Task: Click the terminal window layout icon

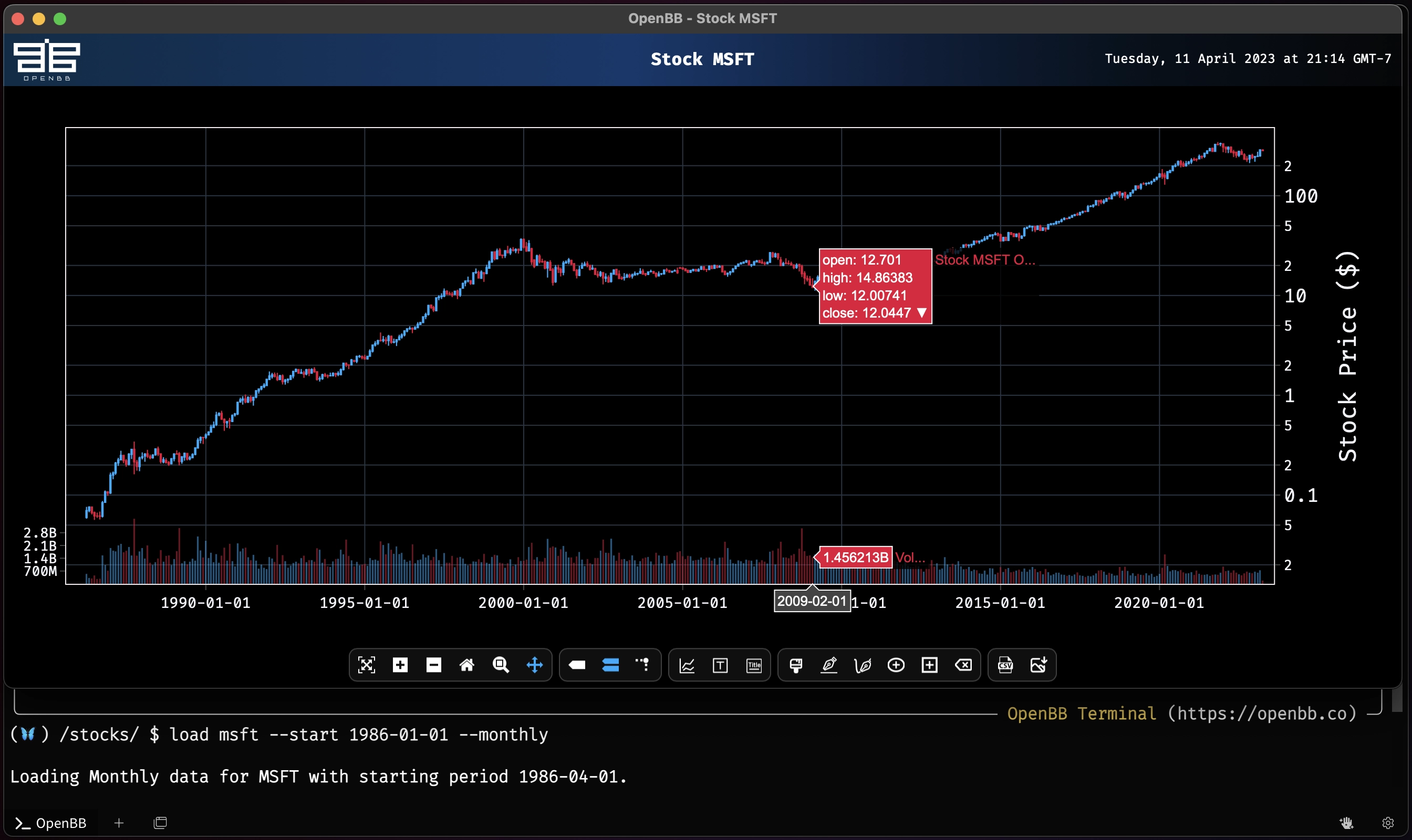Action: 160,823
